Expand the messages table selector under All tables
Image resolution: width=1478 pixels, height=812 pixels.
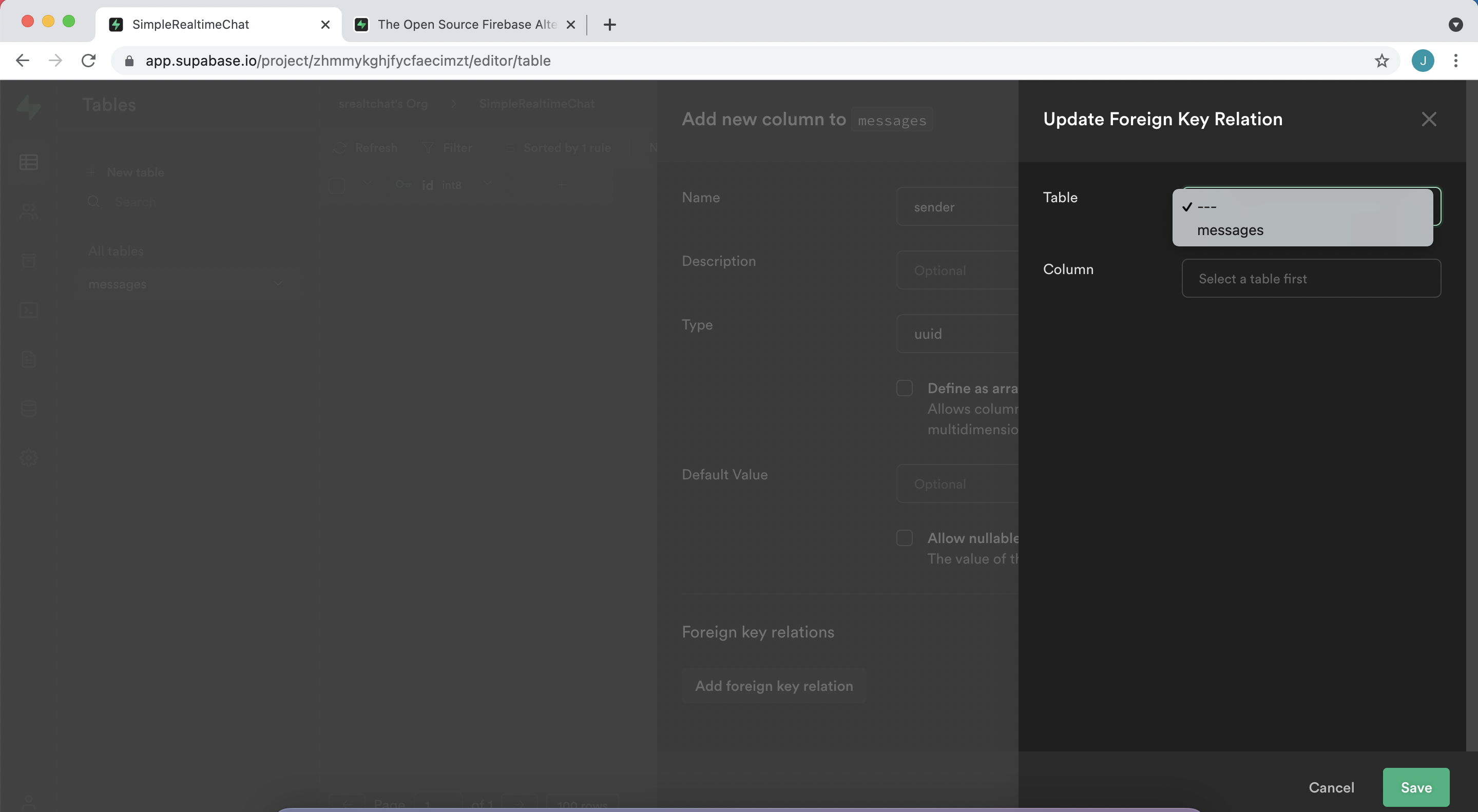185,284
